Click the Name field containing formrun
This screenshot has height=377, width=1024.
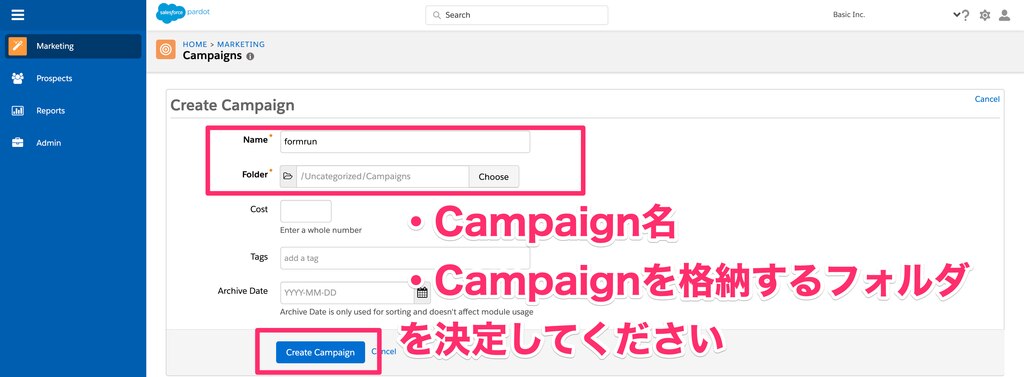coord(405,142)
